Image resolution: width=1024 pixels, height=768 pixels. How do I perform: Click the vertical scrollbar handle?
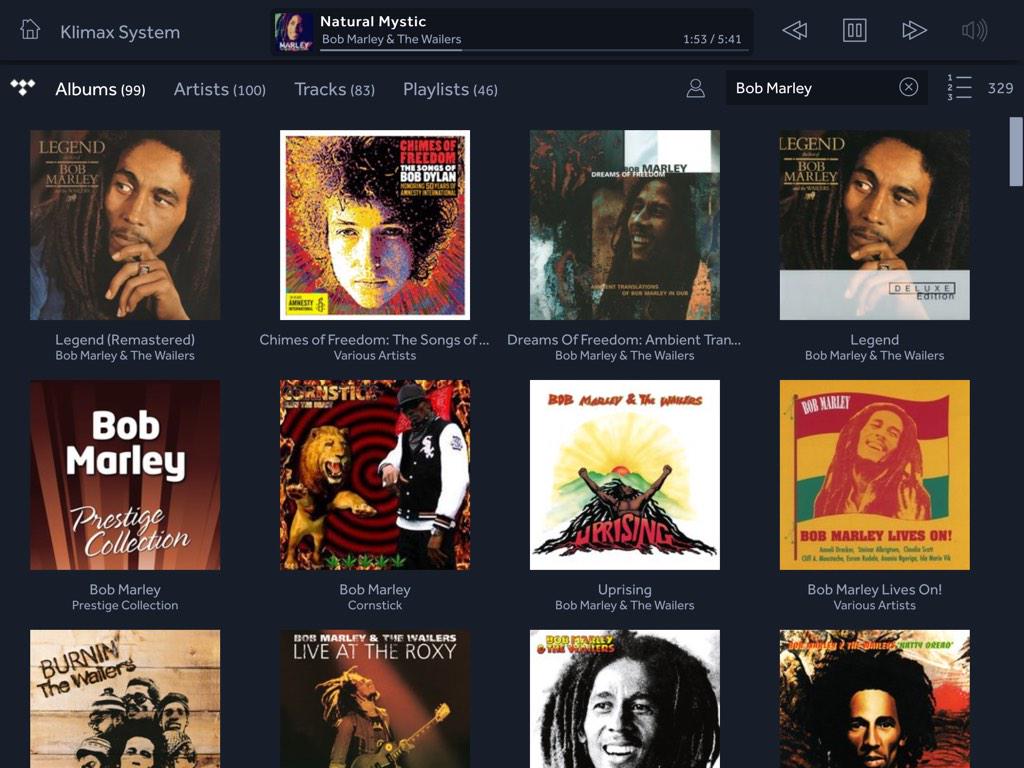(1016, 152)
